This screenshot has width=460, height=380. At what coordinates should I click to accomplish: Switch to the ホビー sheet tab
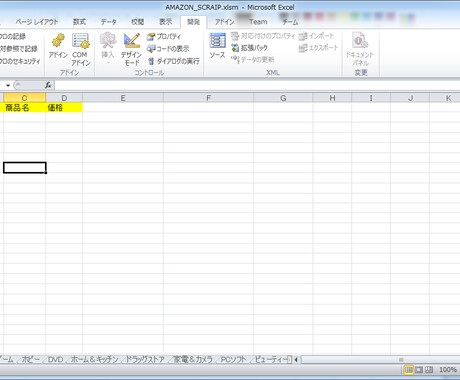(30, 360)
